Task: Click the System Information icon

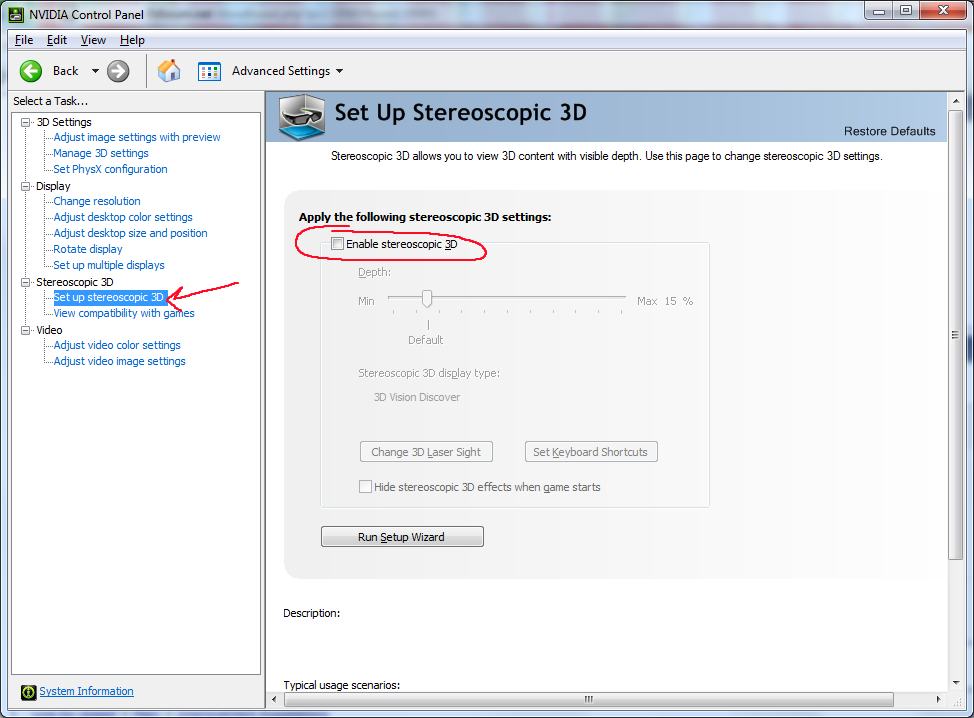Action: 29,692
